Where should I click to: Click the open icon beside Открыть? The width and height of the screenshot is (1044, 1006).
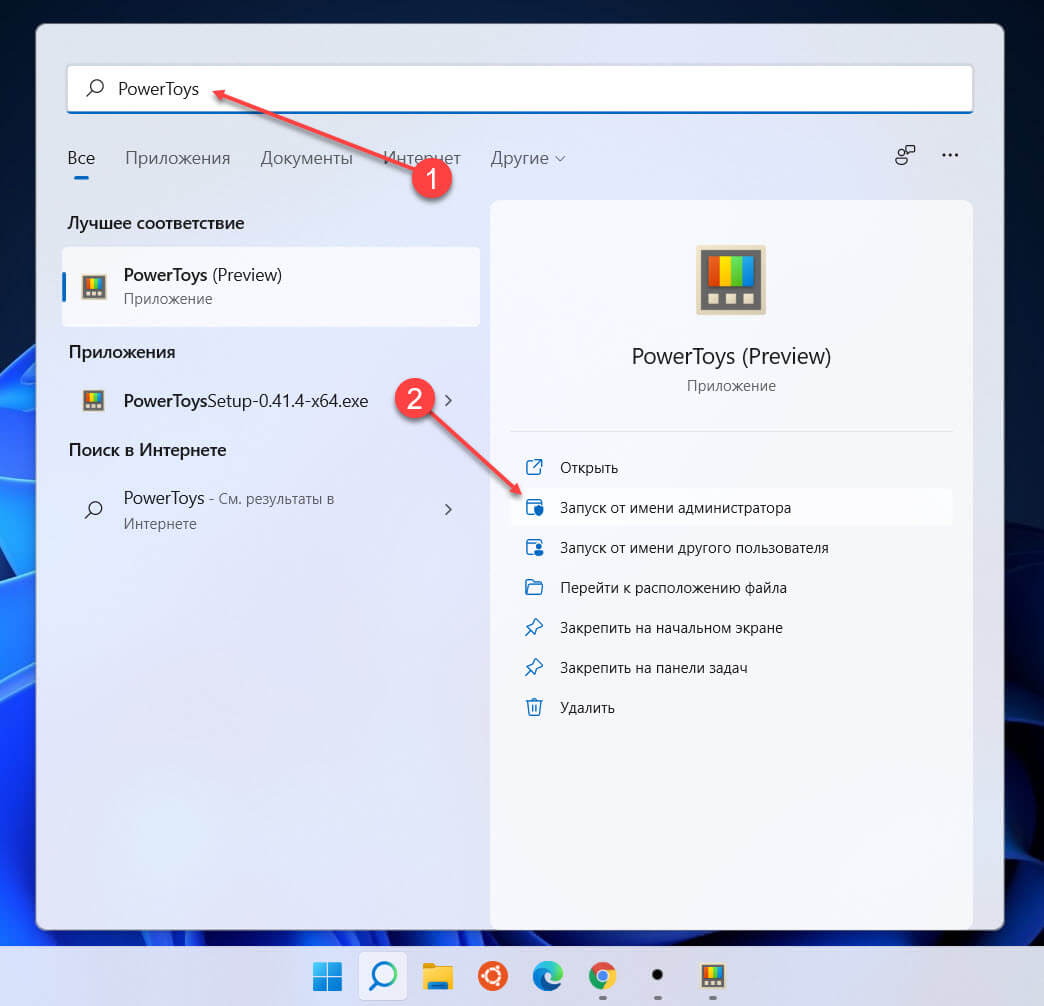[x=534, y=467]
